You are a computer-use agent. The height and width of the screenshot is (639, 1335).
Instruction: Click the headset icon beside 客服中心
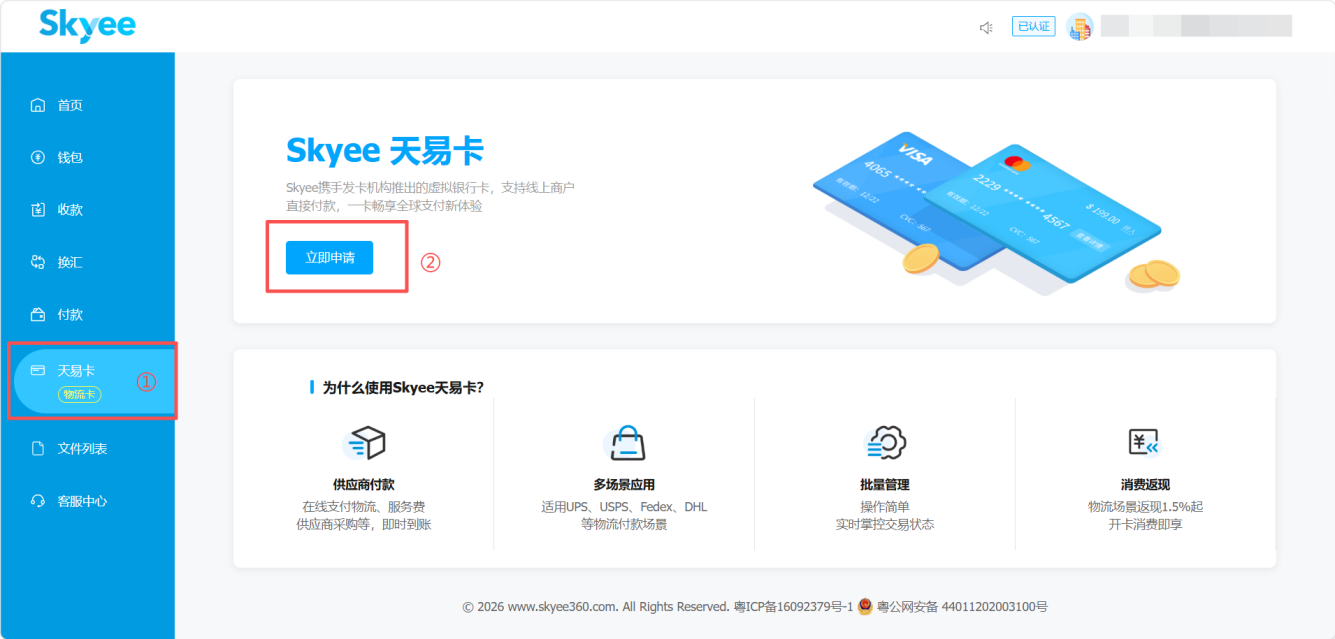pos(38,501)
